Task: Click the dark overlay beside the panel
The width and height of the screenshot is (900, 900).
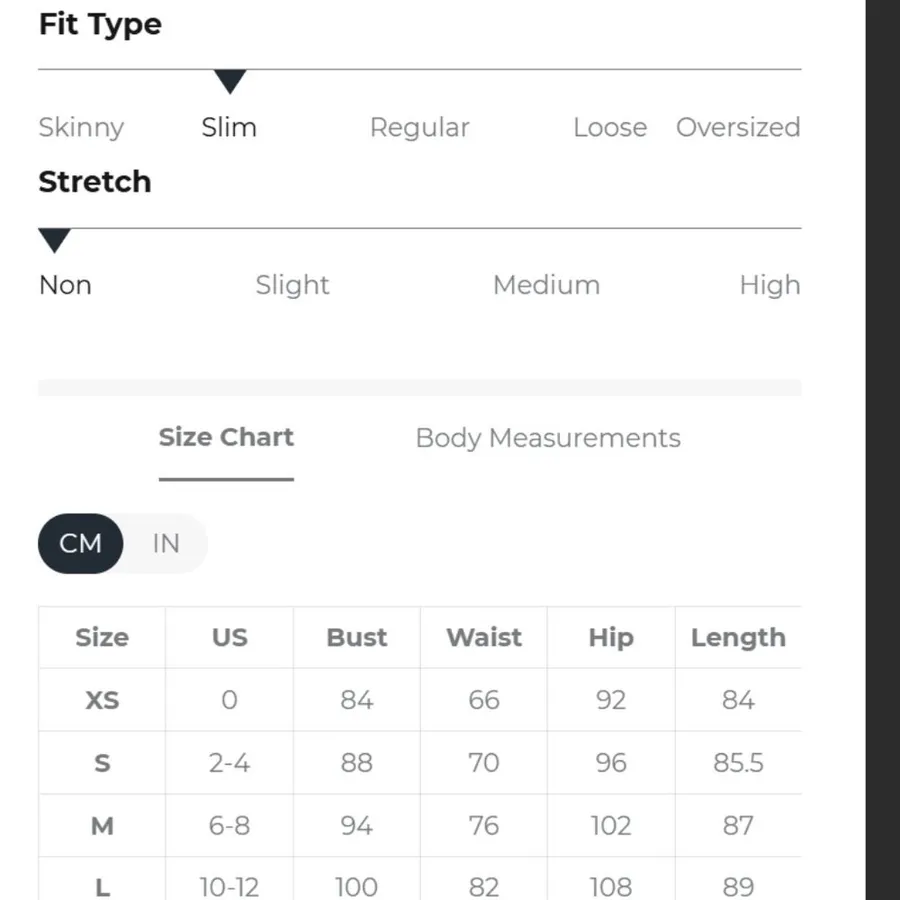Action: (883, 450)
